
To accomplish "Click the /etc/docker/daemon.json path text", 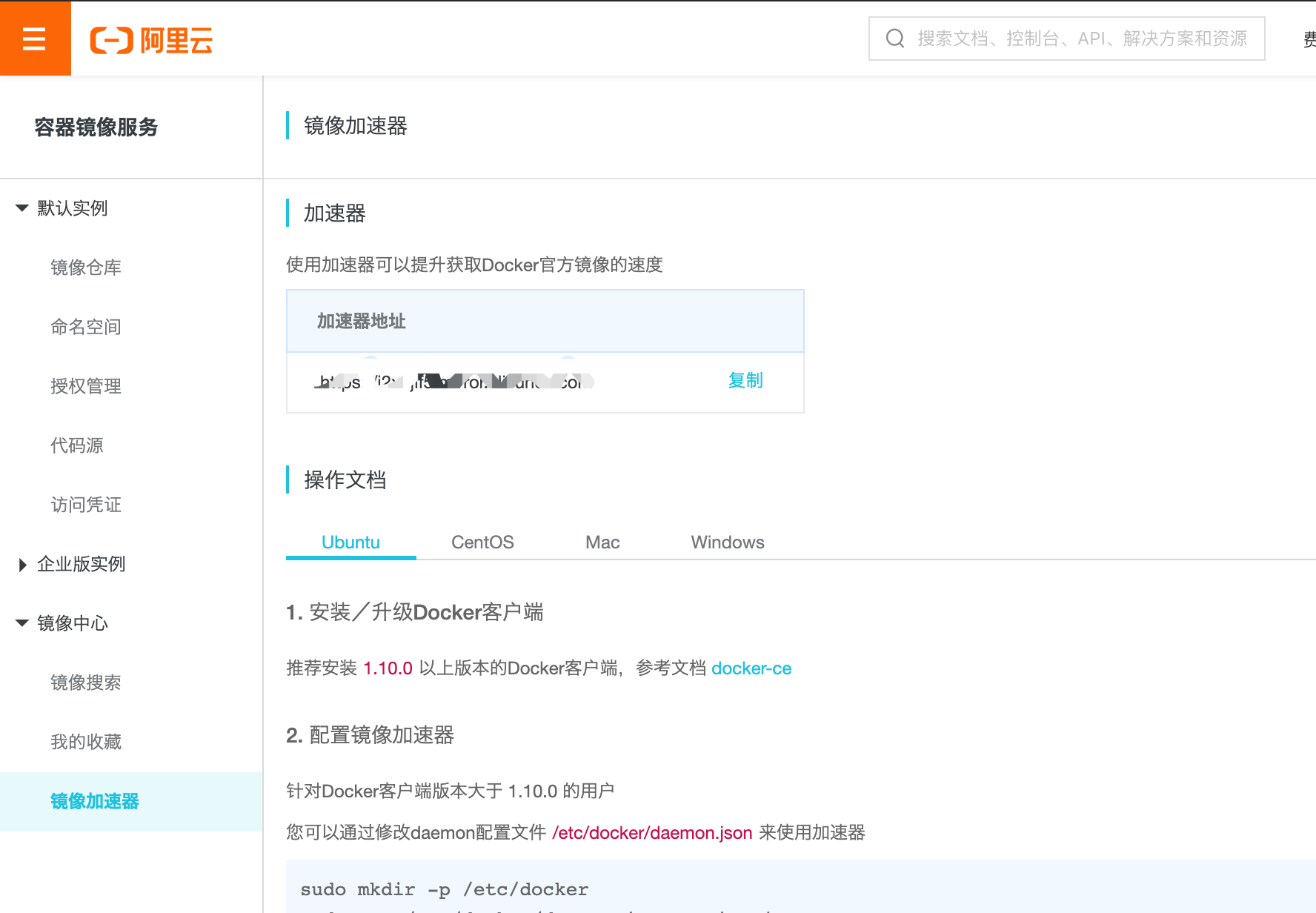I will [x=652, y=833].
